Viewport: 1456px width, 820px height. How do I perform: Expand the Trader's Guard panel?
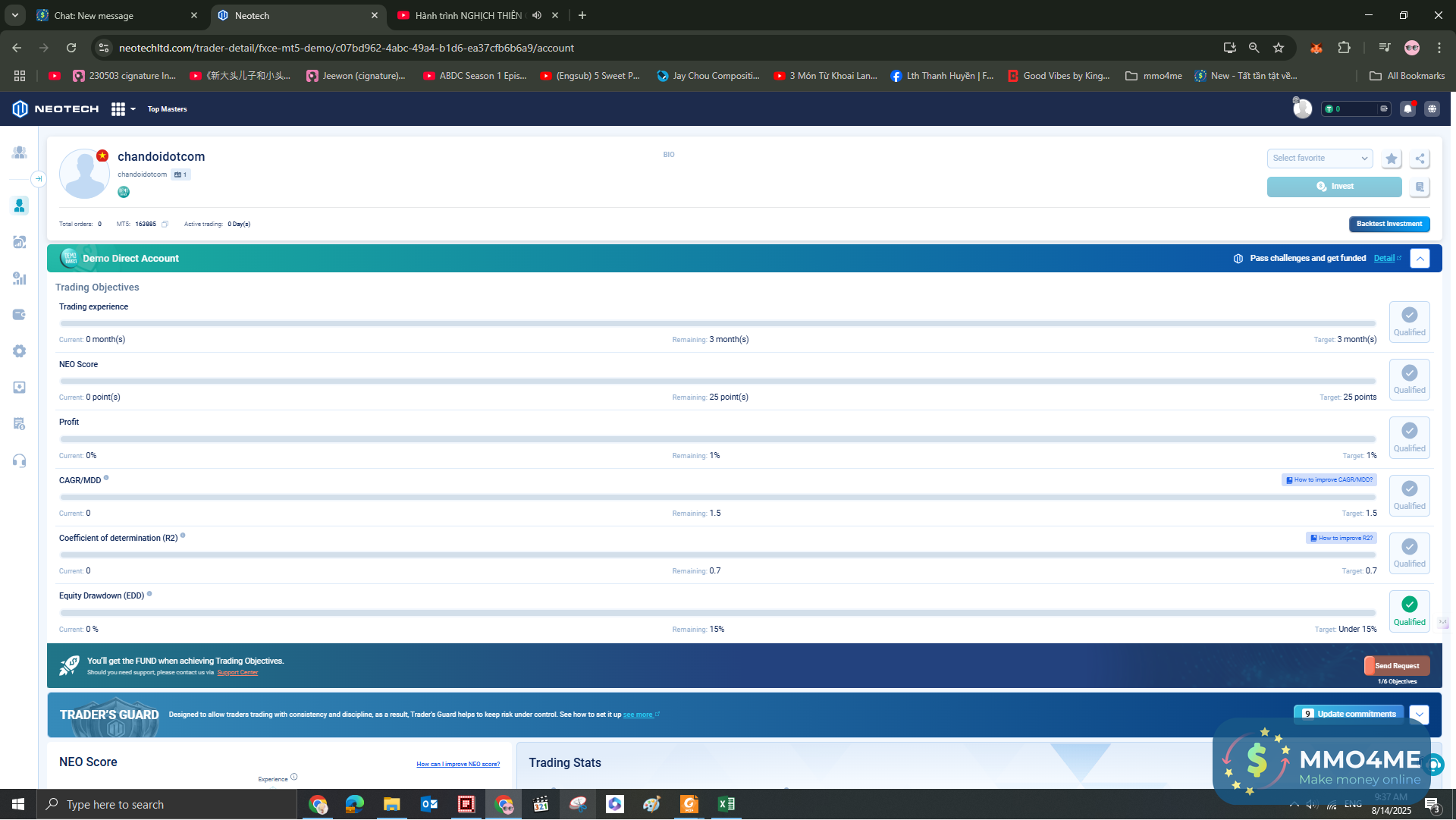1419,715
